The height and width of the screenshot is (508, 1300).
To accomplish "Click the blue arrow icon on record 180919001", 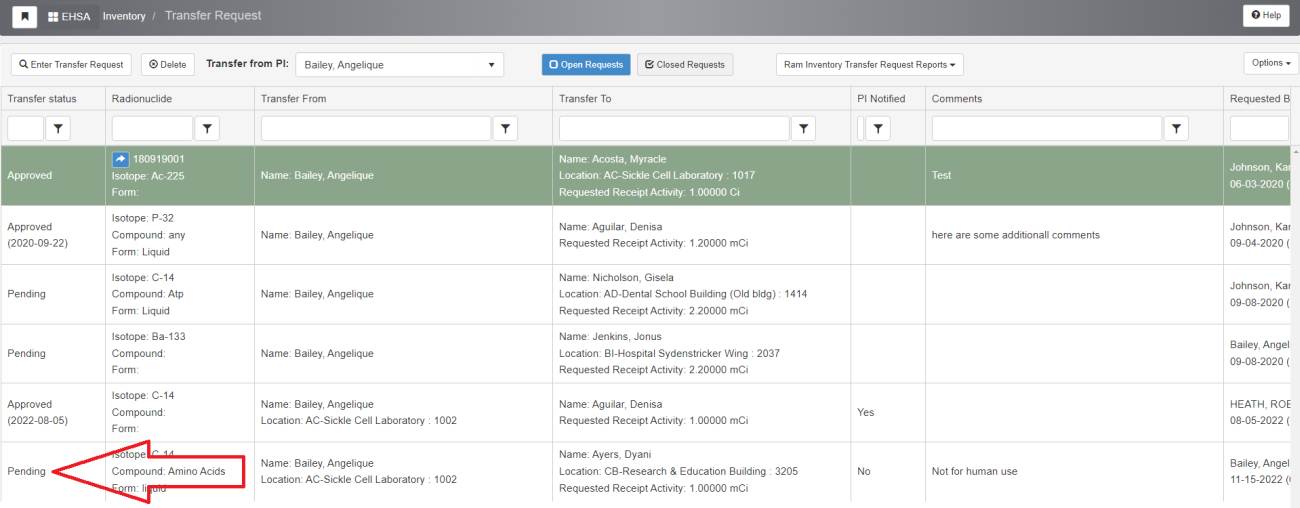I will coord(120,159).
